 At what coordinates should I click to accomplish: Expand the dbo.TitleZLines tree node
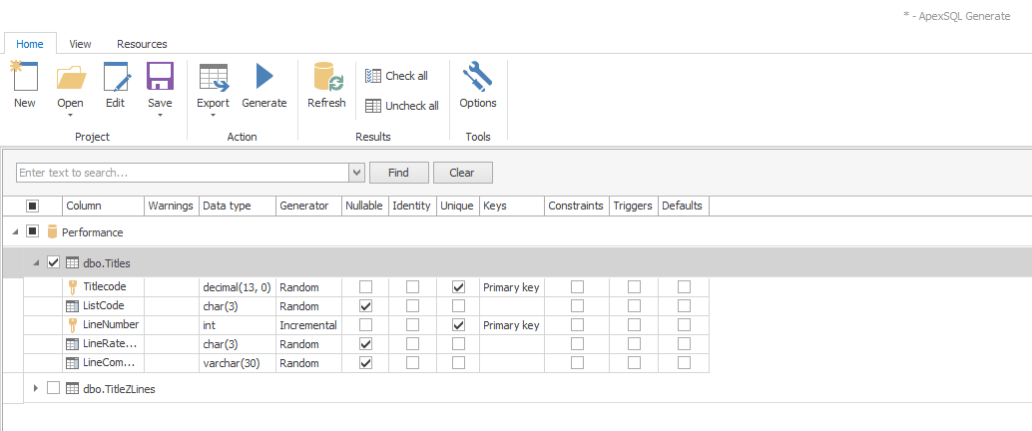(x=37, y=388)
